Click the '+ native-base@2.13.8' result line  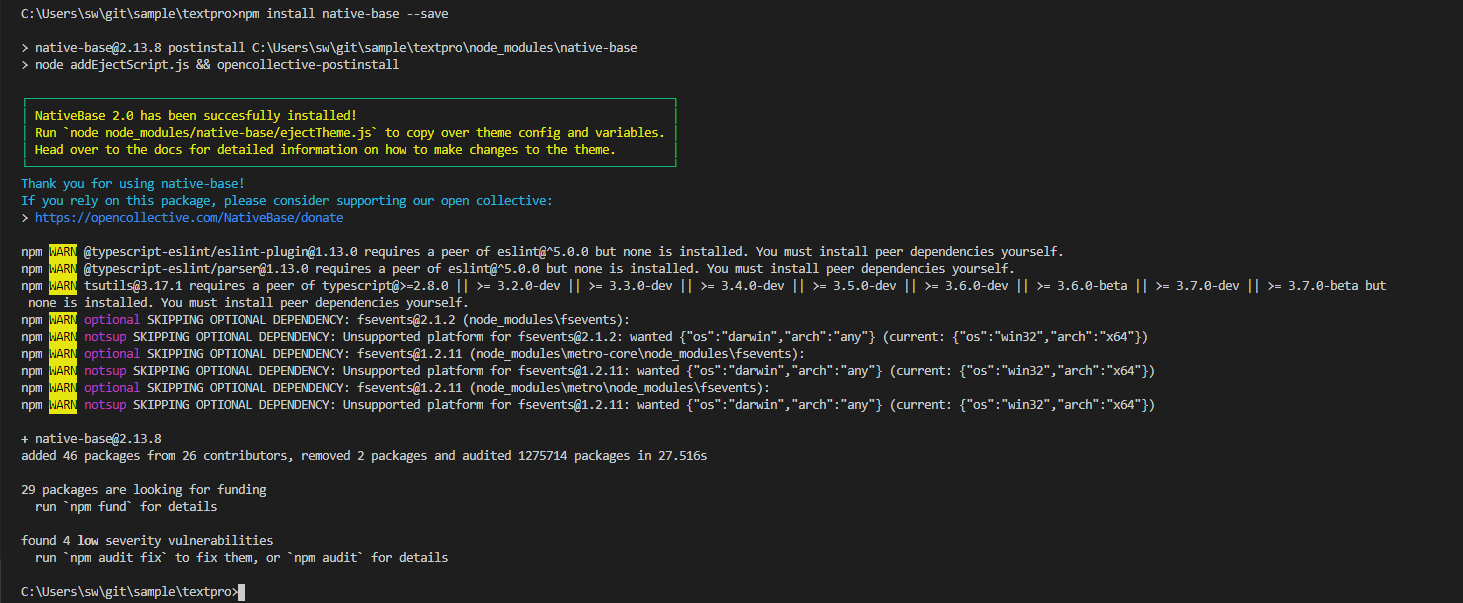[91, 439]
